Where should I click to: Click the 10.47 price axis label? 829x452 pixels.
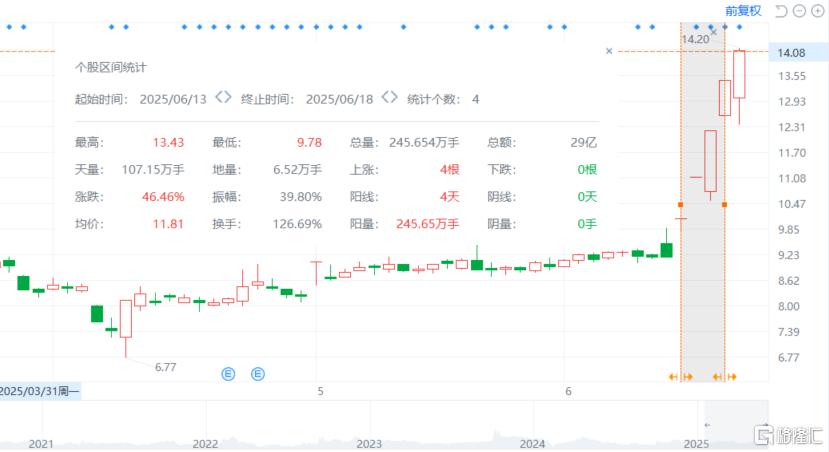[x=791, y=204]
